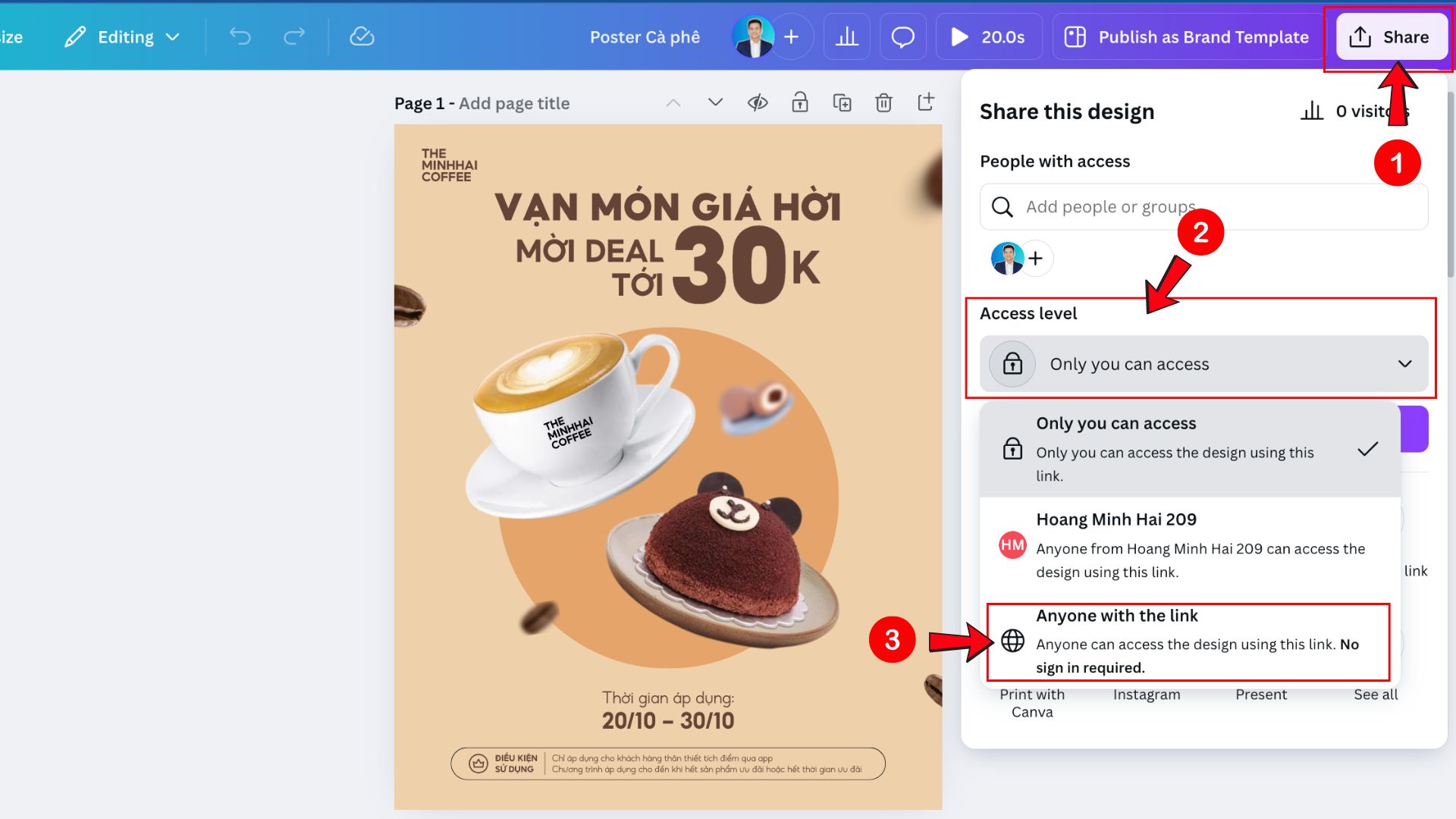Move page up with chevron arrow

click(x=673, y=103)
